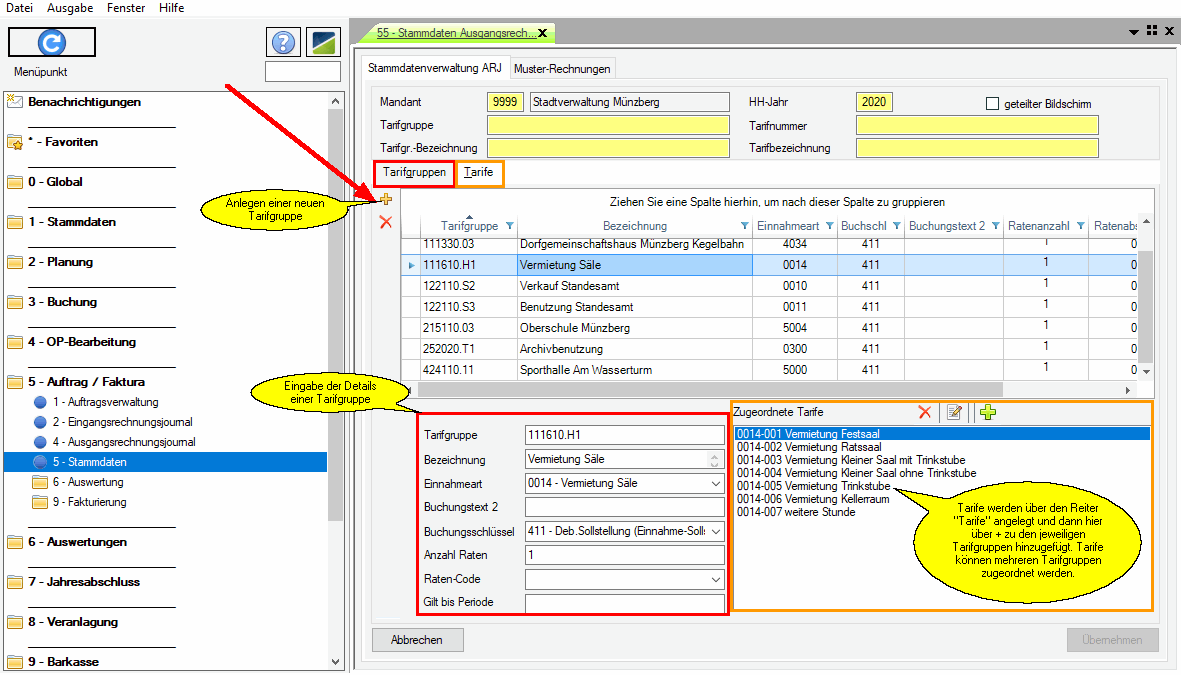Delete Tarifgruppe using red X beside grid
The width and height of the screenshot is (1181, 675).
coord(386,222)
